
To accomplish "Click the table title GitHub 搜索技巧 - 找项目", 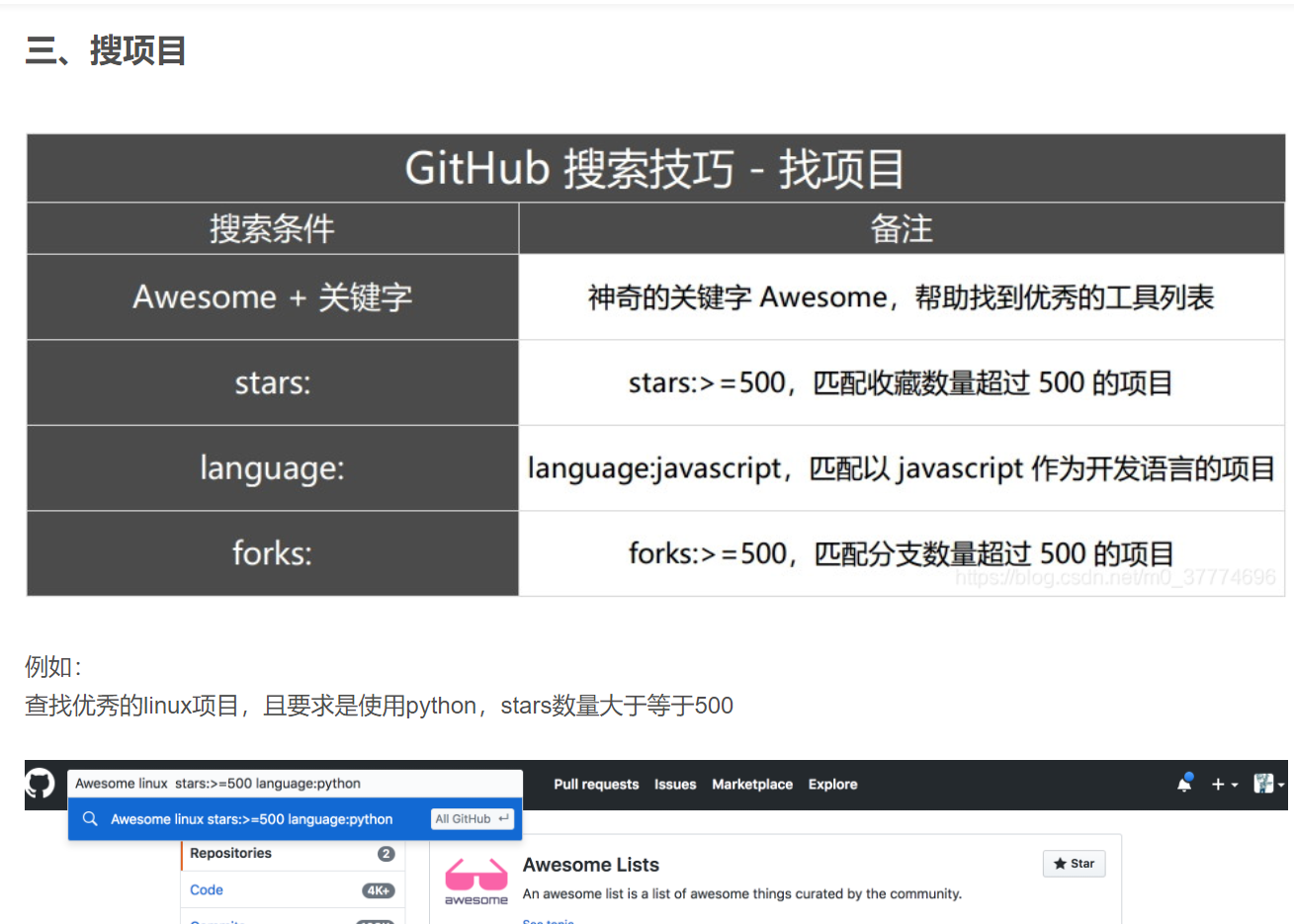I will point(654,169).
